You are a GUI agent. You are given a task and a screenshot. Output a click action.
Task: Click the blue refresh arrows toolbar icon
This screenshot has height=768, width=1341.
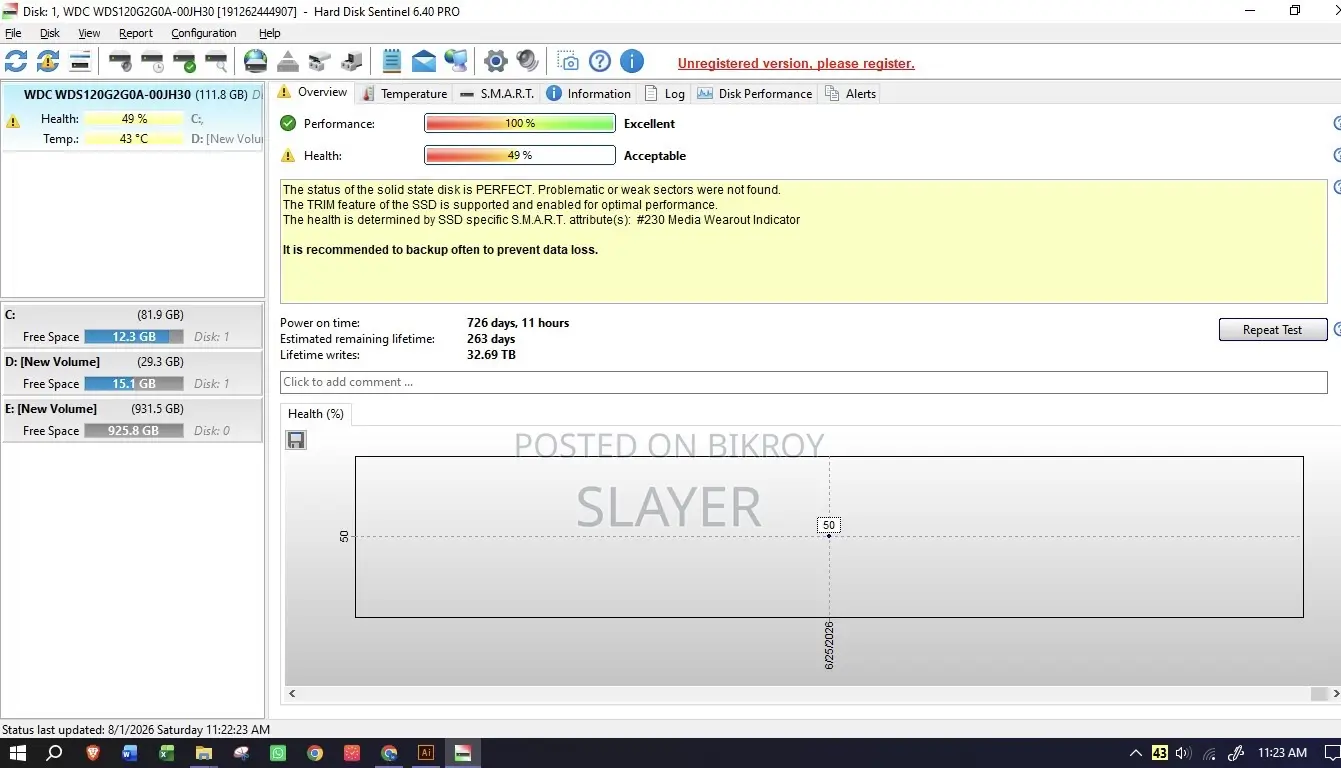pos(16,62)
